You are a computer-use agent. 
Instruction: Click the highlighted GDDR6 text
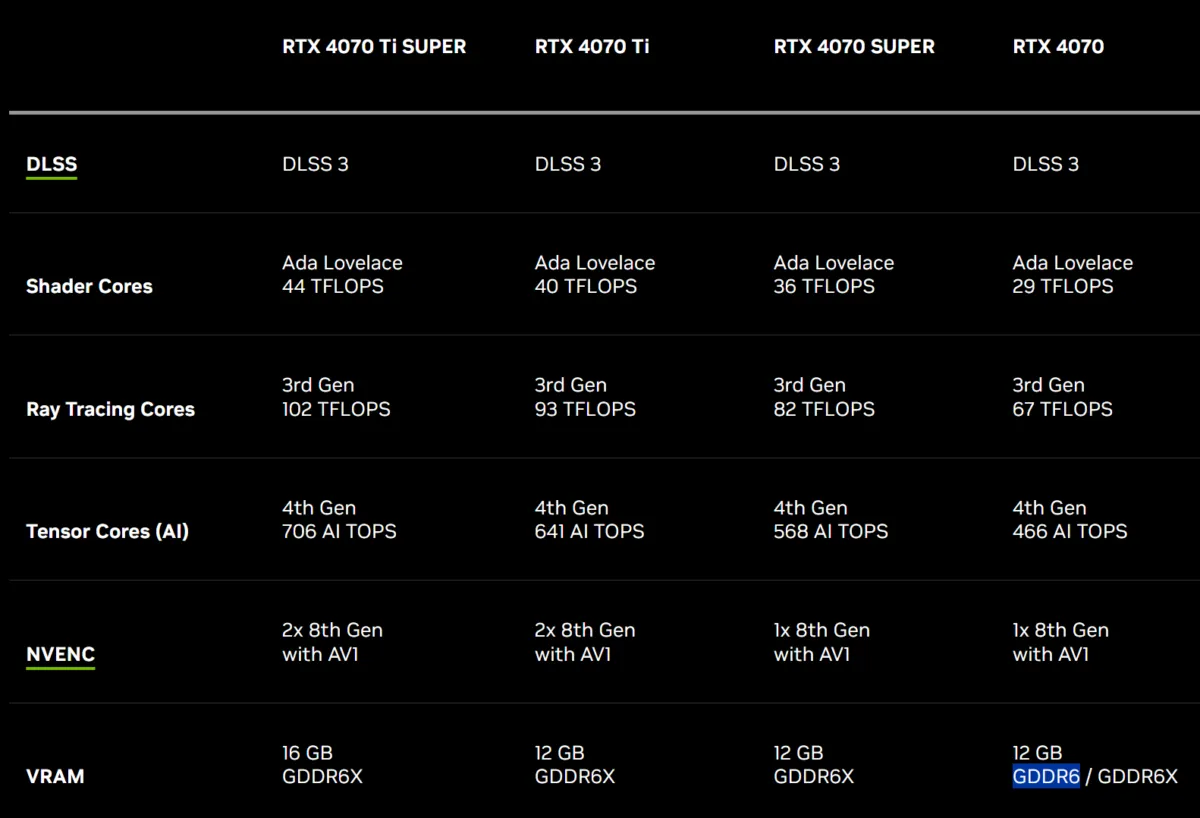1046,777
